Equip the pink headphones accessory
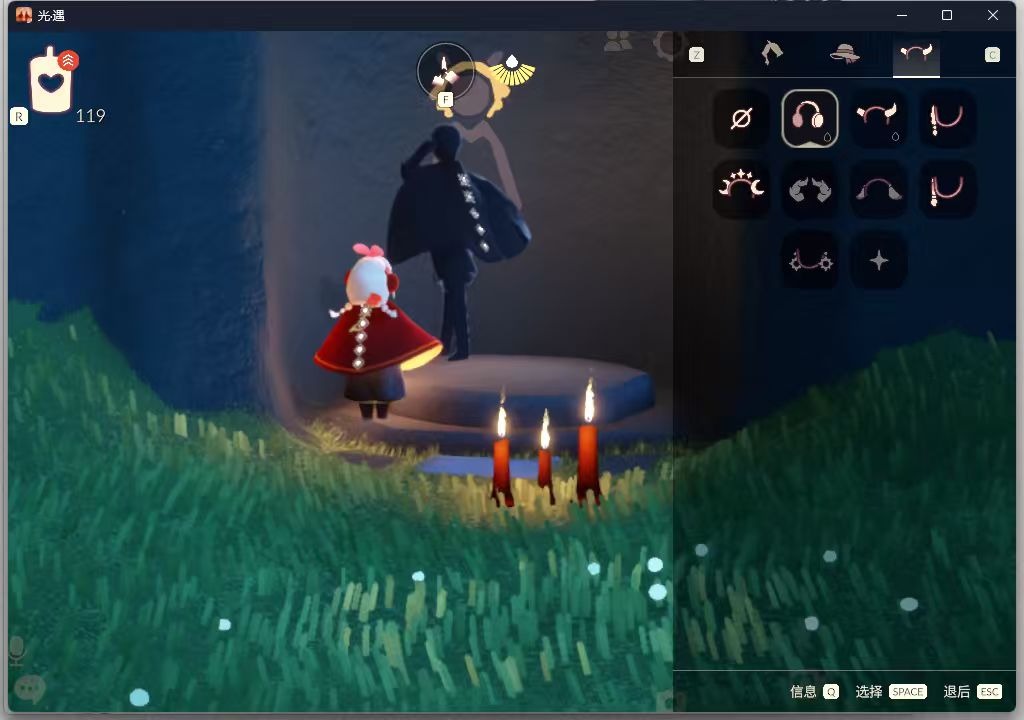Image resolution: width=1024 pixels, height=720 pixels. (x=810, y=119)
